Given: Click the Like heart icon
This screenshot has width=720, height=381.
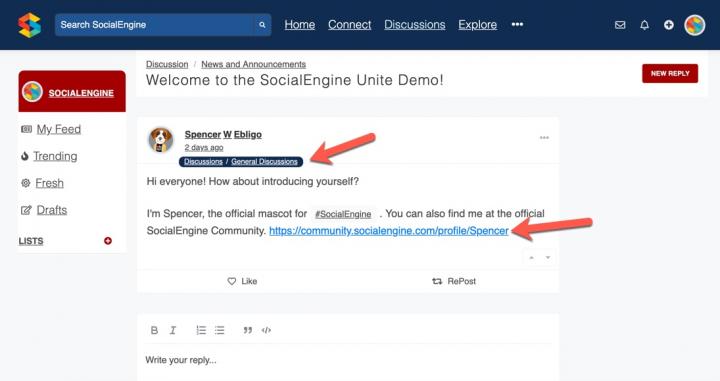Looking at the screenshot, I should (x=232, y=281).
